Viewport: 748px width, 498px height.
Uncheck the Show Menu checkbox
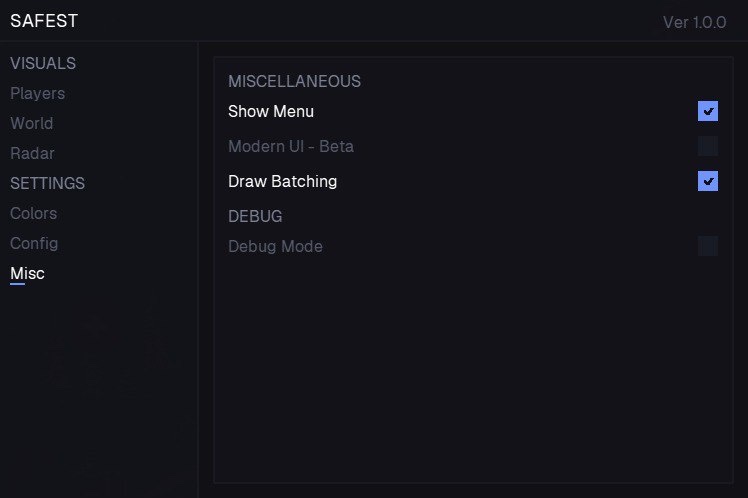click(x=708, y=111)
